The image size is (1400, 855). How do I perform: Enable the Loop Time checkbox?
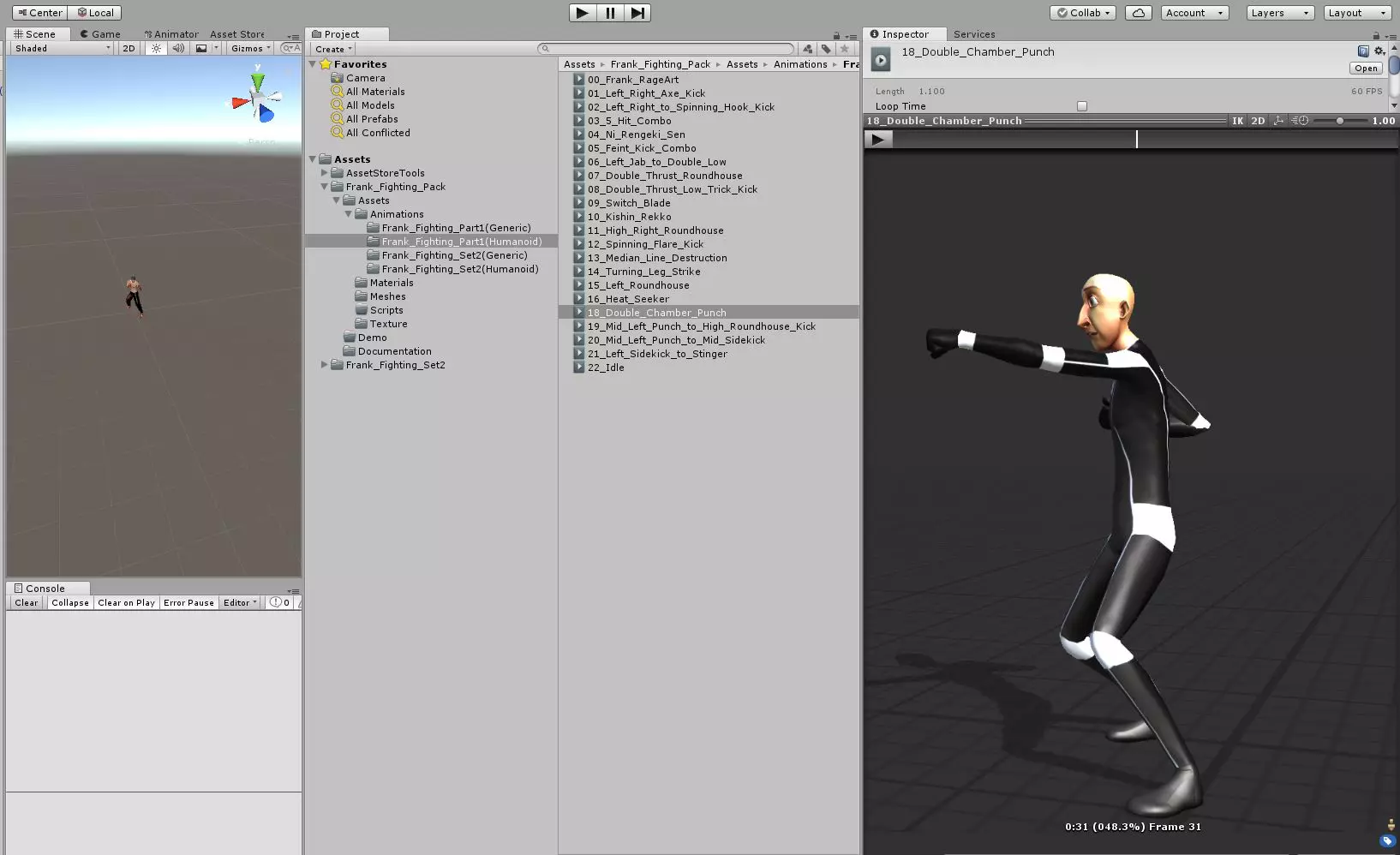point(1082,106)
